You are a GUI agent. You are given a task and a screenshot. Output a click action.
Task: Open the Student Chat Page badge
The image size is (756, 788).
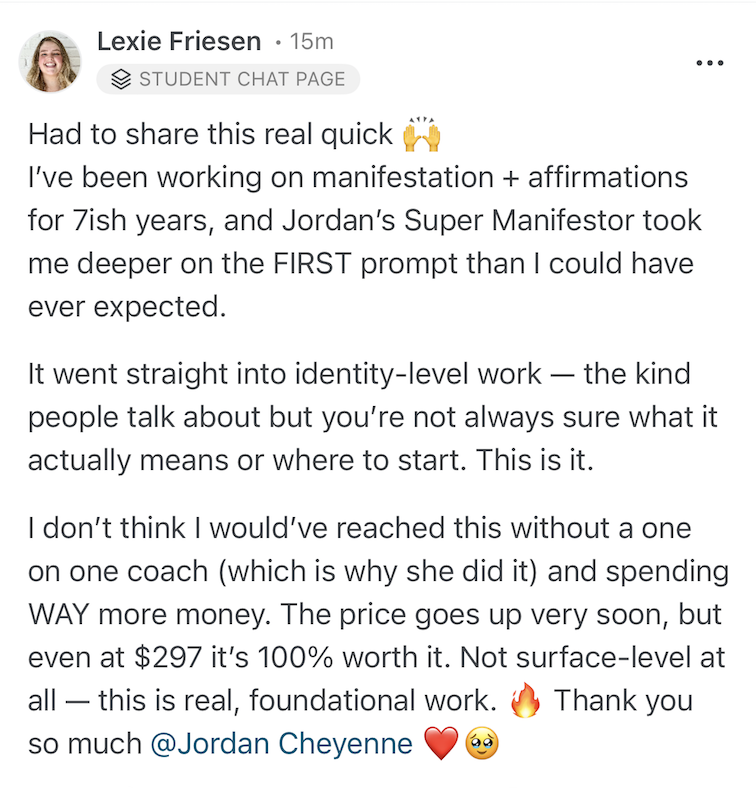pos(228,80)
